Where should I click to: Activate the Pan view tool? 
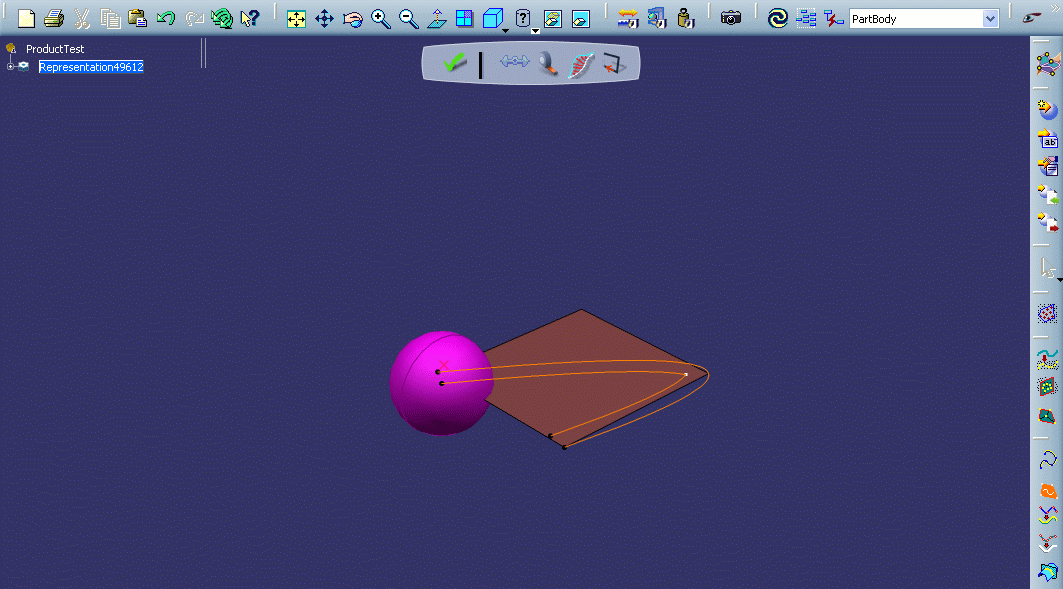click(325, 18)
